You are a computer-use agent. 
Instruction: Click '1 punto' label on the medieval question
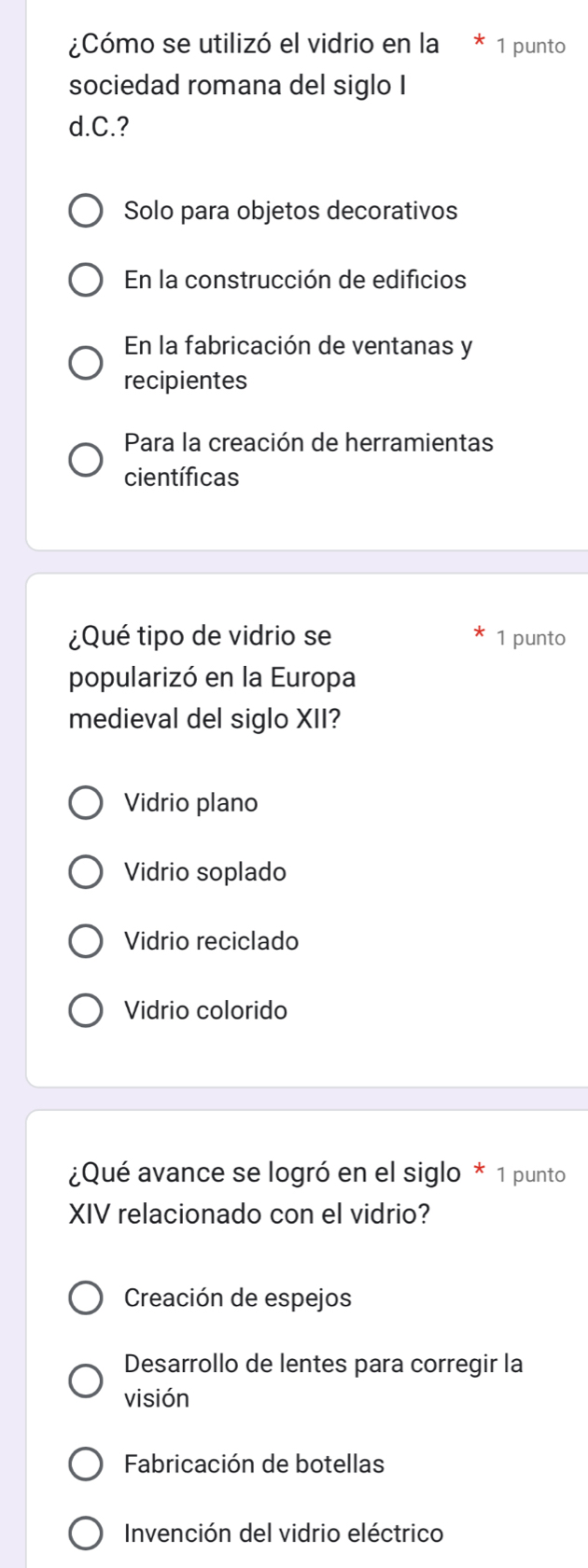(x=531, y=639)
